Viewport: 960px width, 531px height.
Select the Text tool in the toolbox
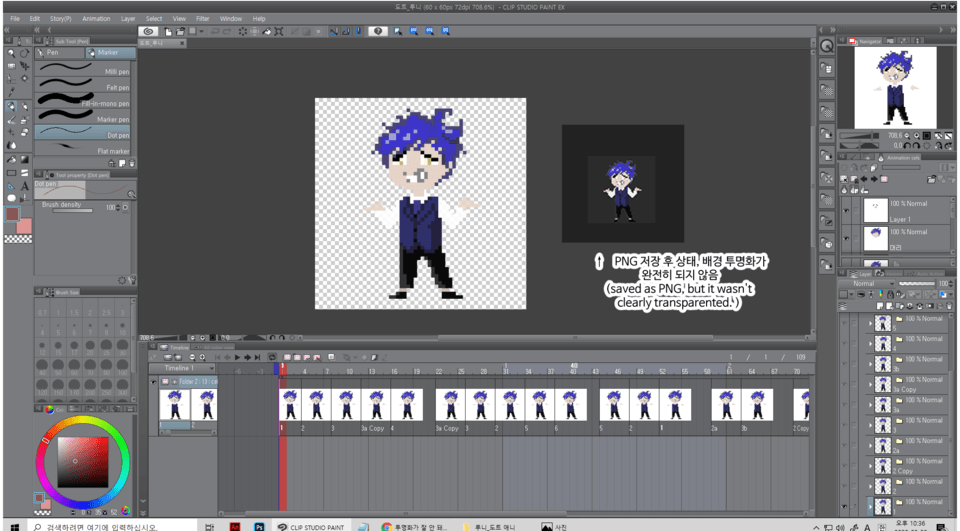pos(25,187)
